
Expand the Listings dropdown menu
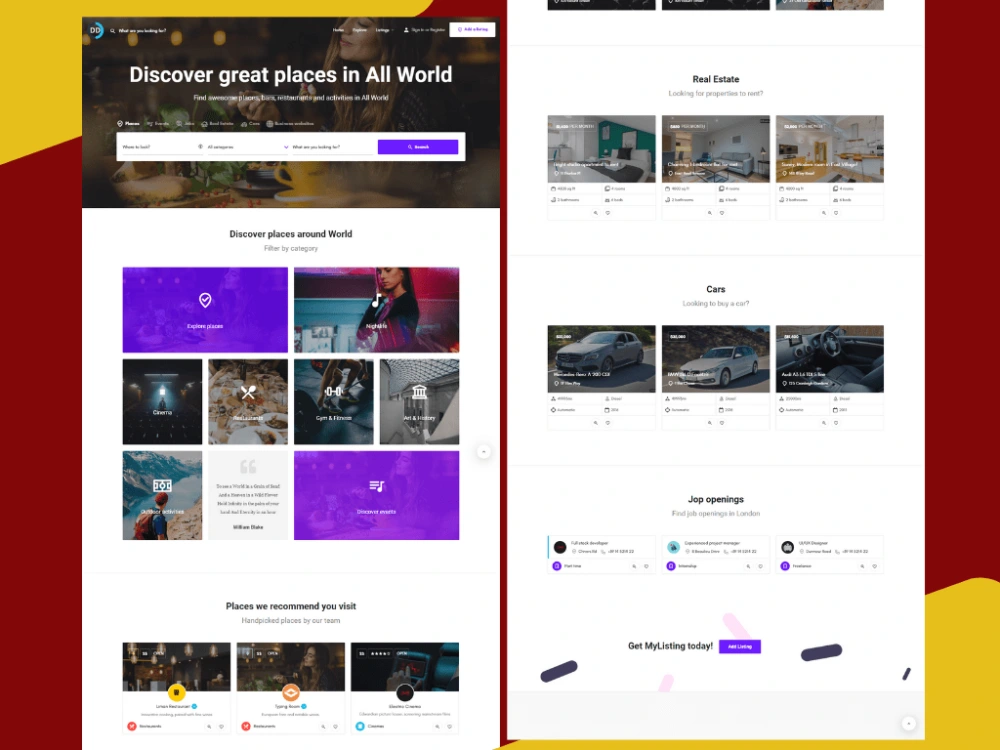coord(384,30)
